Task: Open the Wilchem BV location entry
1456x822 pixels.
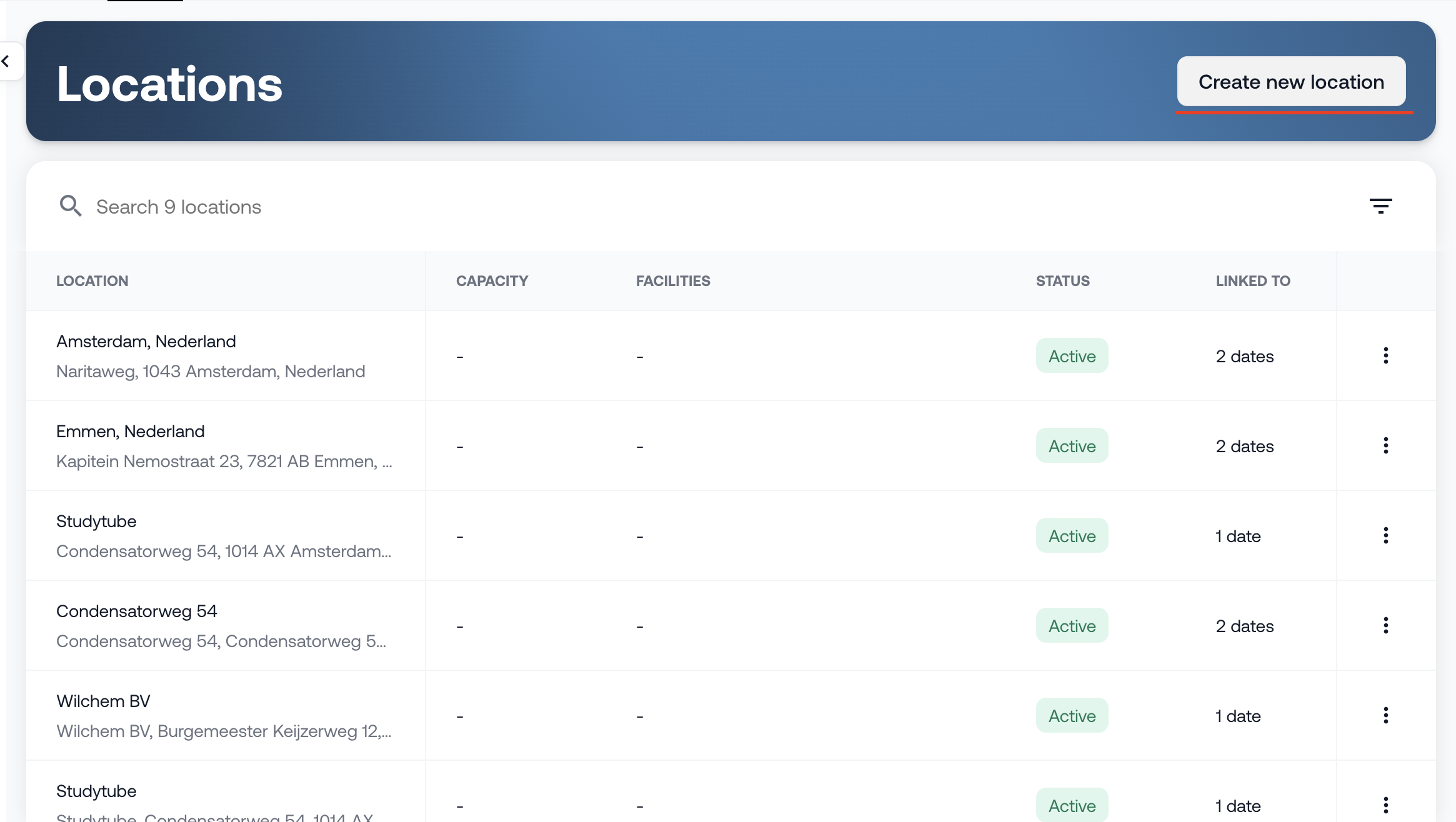Action: [104, 701]
